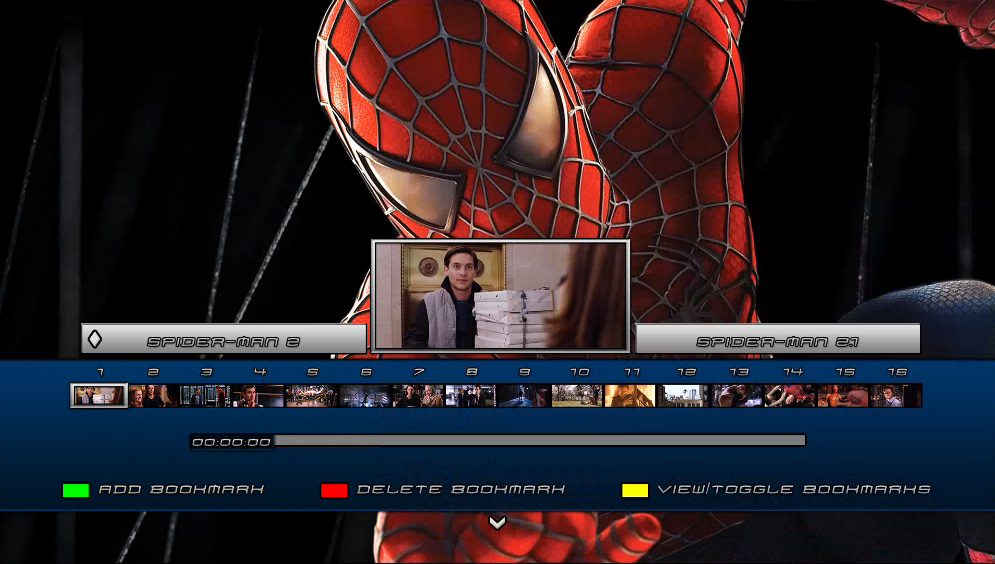Click the green Add Bookmark swatch
The image size is (995, 564).
coord(76,490)
